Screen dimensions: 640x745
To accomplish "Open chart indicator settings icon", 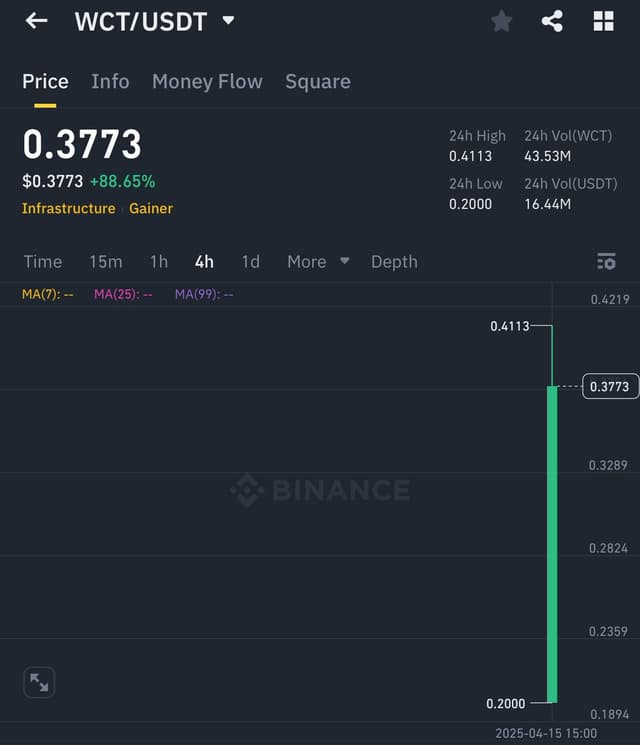I will pyautogui.click(x=606, y=261).
